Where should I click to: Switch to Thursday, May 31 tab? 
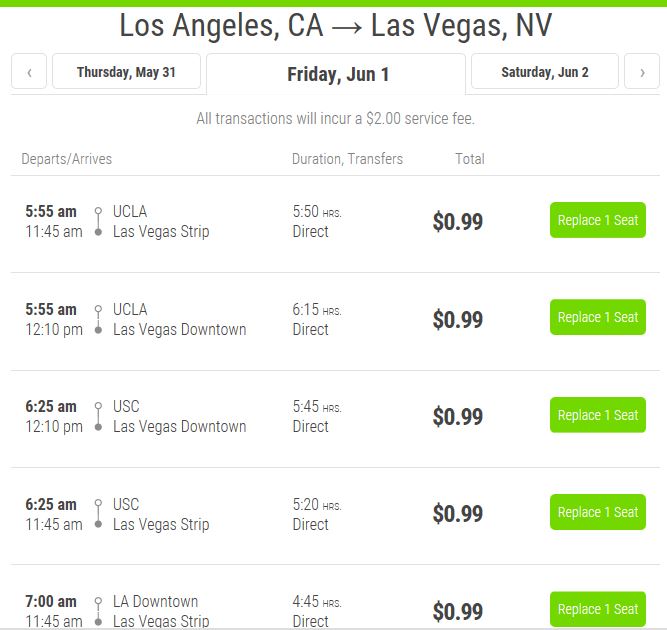[x=126, y=72]
